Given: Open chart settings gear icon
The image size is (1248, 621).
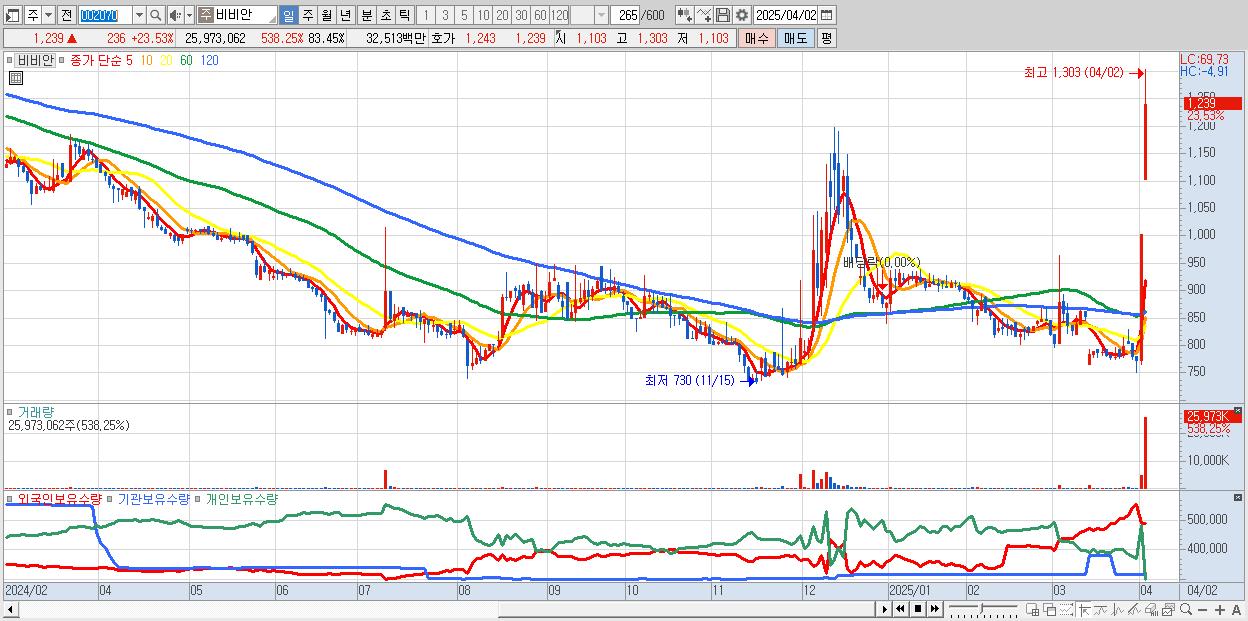Looking at the screenshot, I should [742, 15].
